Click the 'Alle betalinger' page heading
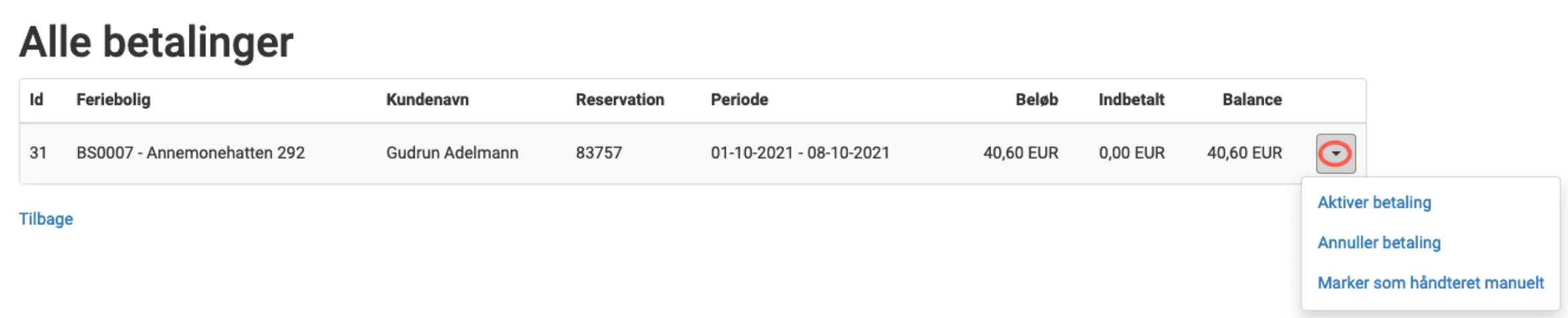1568x318 pixels. pos(157,42)
